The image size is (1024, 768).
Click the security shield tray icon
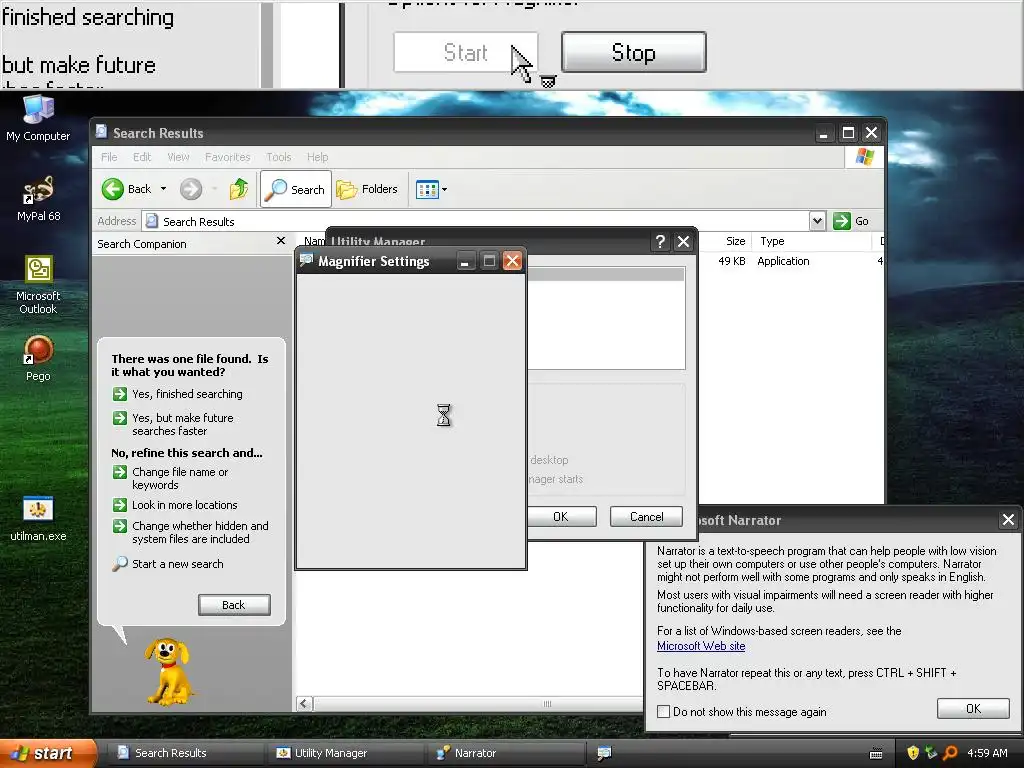(913, 753)
